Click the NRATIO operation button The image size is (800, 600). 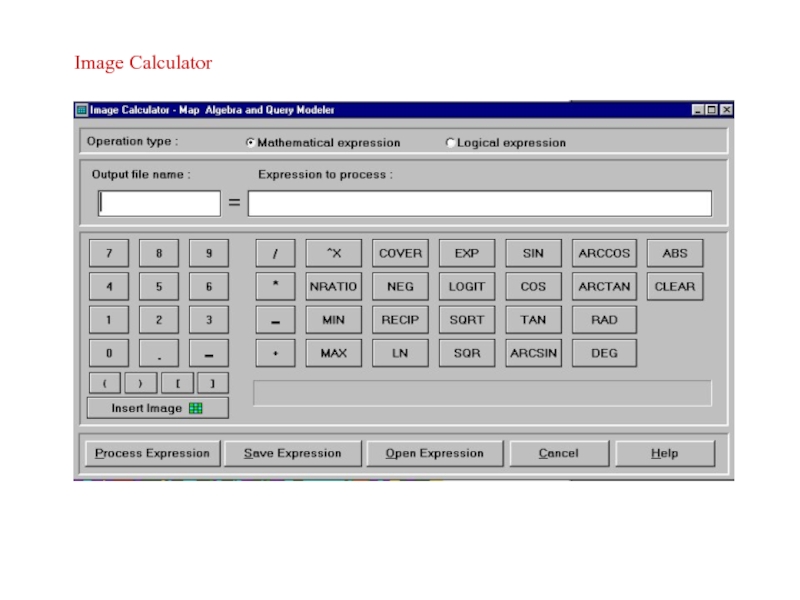click(333, 287)
